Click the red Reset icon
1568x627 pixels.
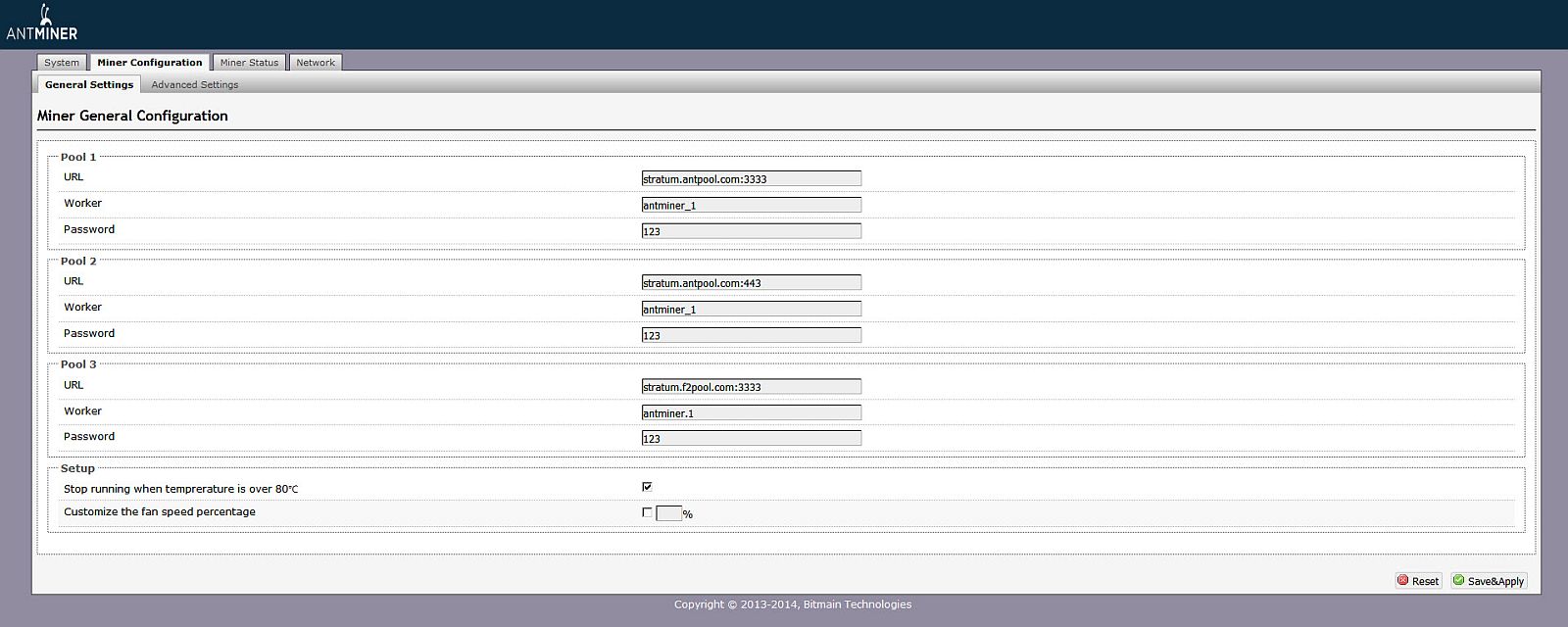[x=1402, y=580]
